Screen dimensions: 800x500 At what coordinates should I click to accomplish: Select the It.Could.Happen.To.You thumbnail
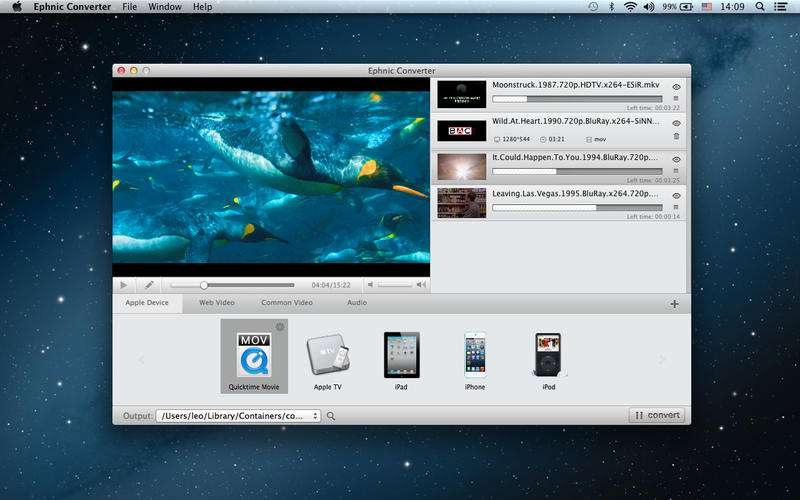pyautogui.click(x=462, y=166)
